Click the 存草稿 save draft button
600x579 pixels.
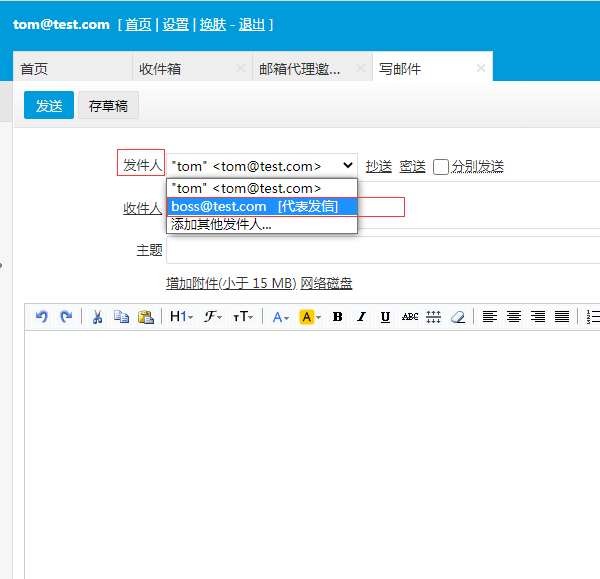click(x=108, y=105)
